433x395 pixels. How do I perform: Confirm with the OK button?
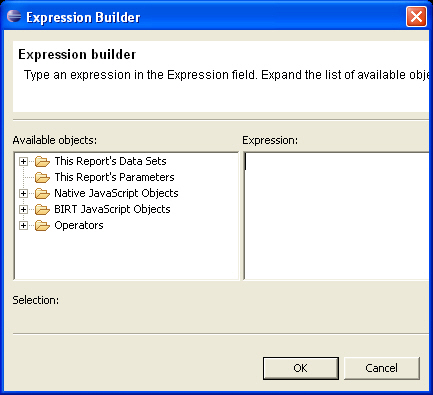(x=301, y=368)
